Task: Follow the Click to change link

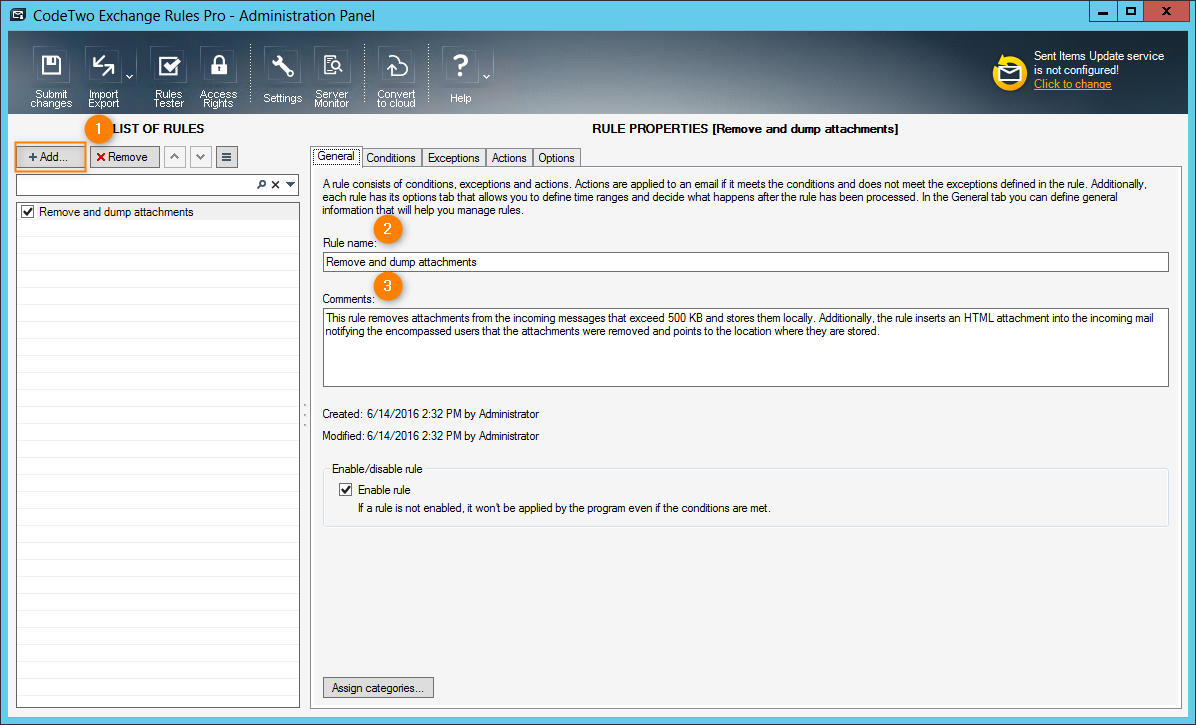Action: point(1072,84)
